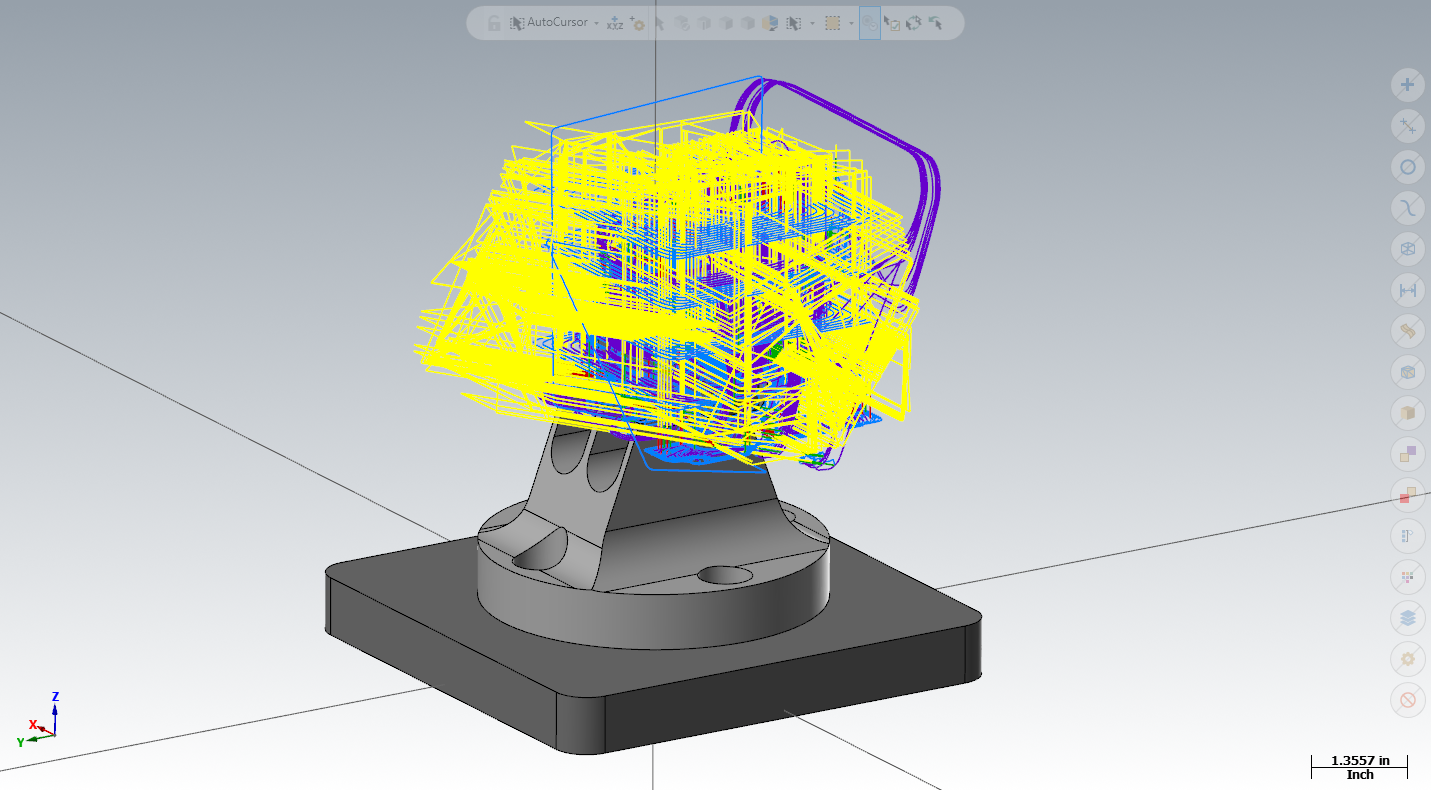Click the gear quick mask button
1431x790 pixels.
pyautogui.click(x=1408, y=659)
